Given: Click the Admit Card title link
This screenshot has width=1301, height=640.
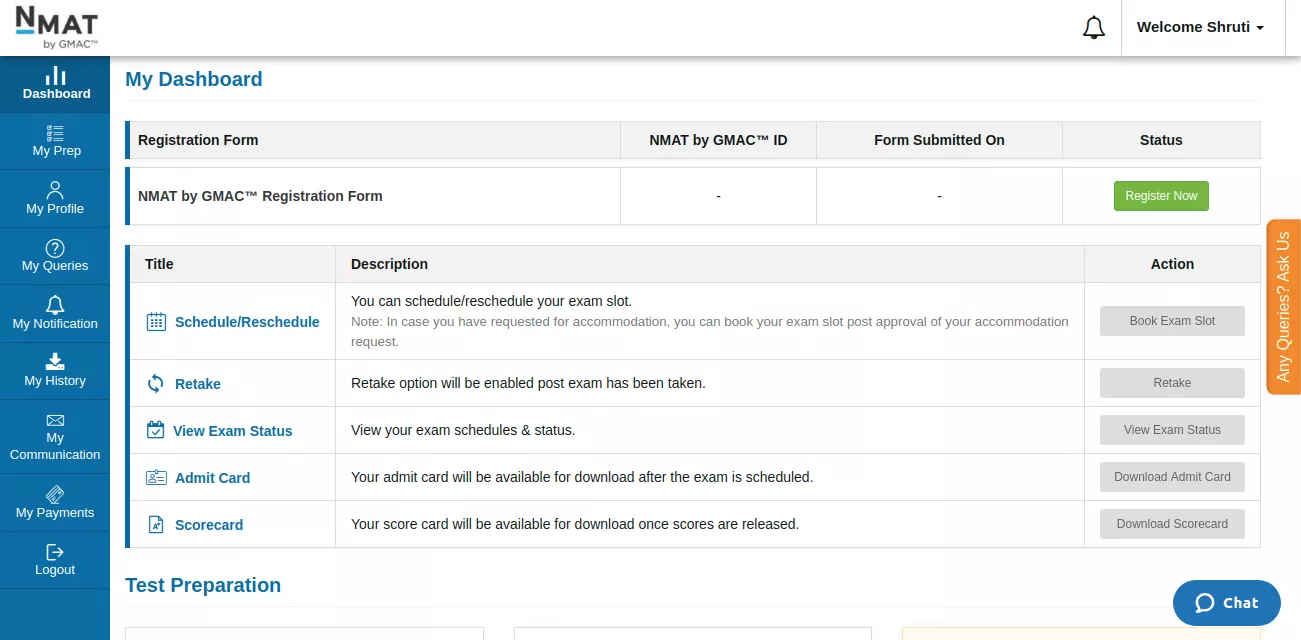Looking at the screenshot, I should tap(212, 478).
